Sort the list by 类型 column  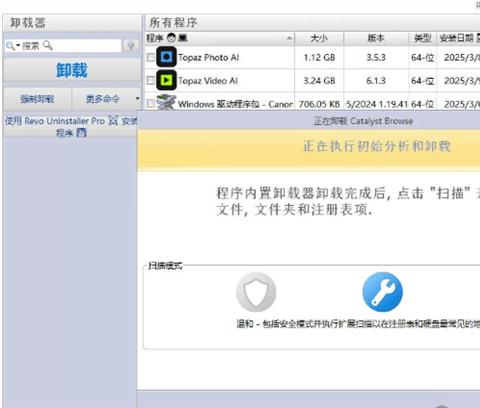point(423,38)
